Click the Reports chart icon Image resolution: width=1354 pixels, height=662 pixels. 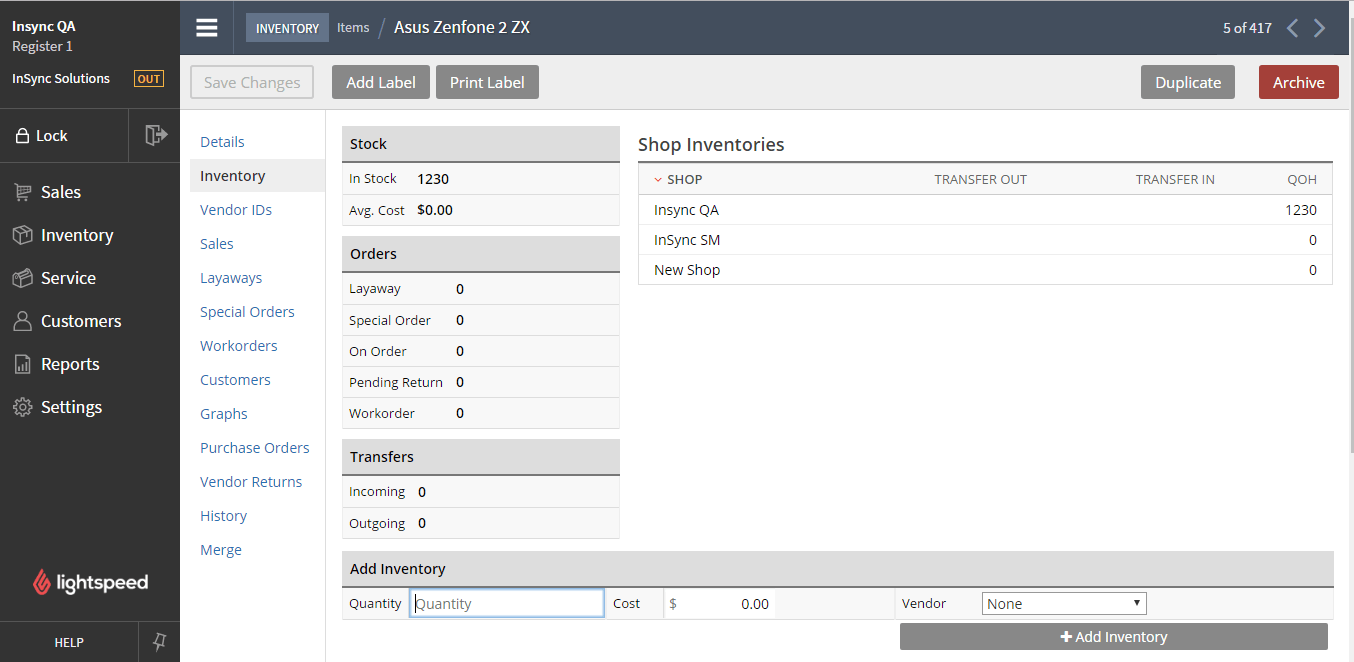[22, 364]
